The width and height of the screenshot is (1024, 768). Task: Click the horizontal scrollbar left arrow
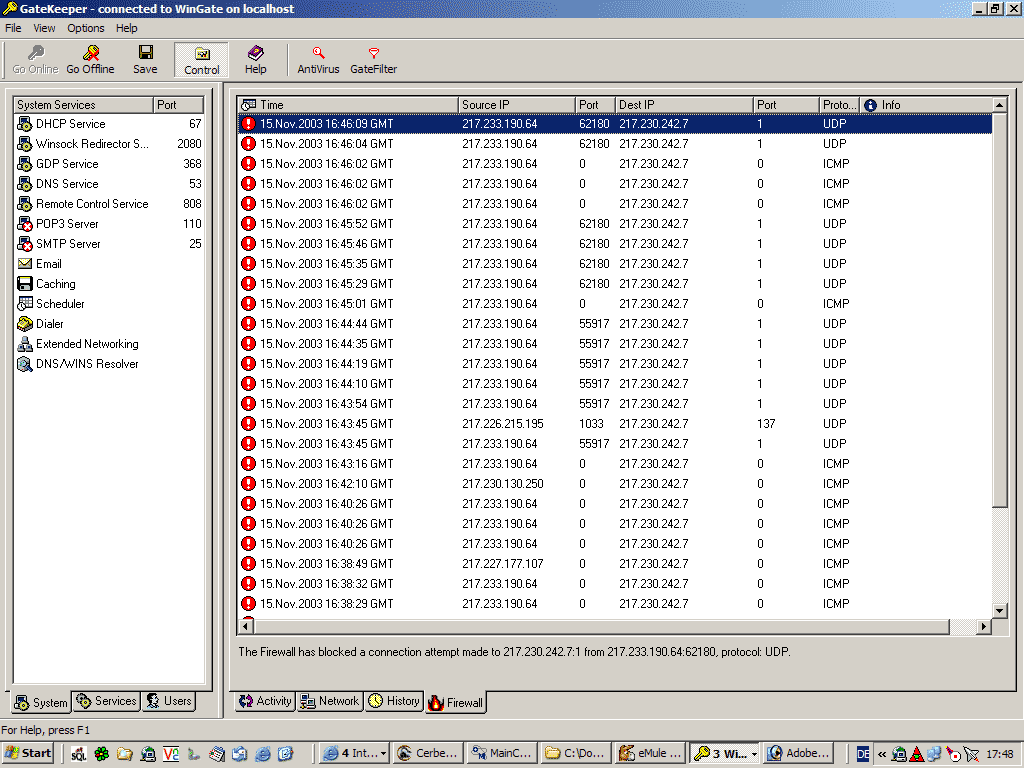click(246, 626)
